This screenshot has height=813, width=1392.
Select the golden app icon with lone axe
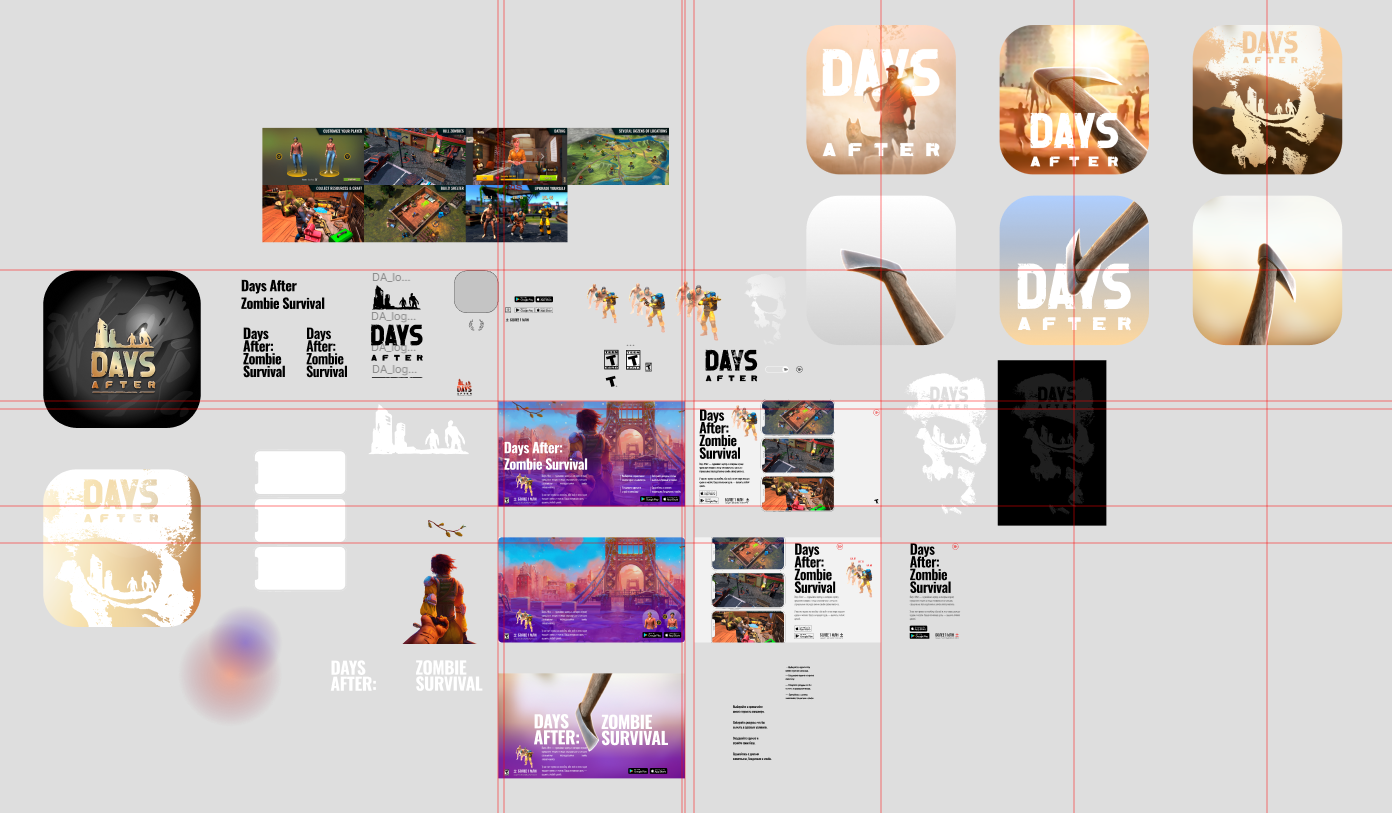pyautogui.click(x=1267, y=270)
